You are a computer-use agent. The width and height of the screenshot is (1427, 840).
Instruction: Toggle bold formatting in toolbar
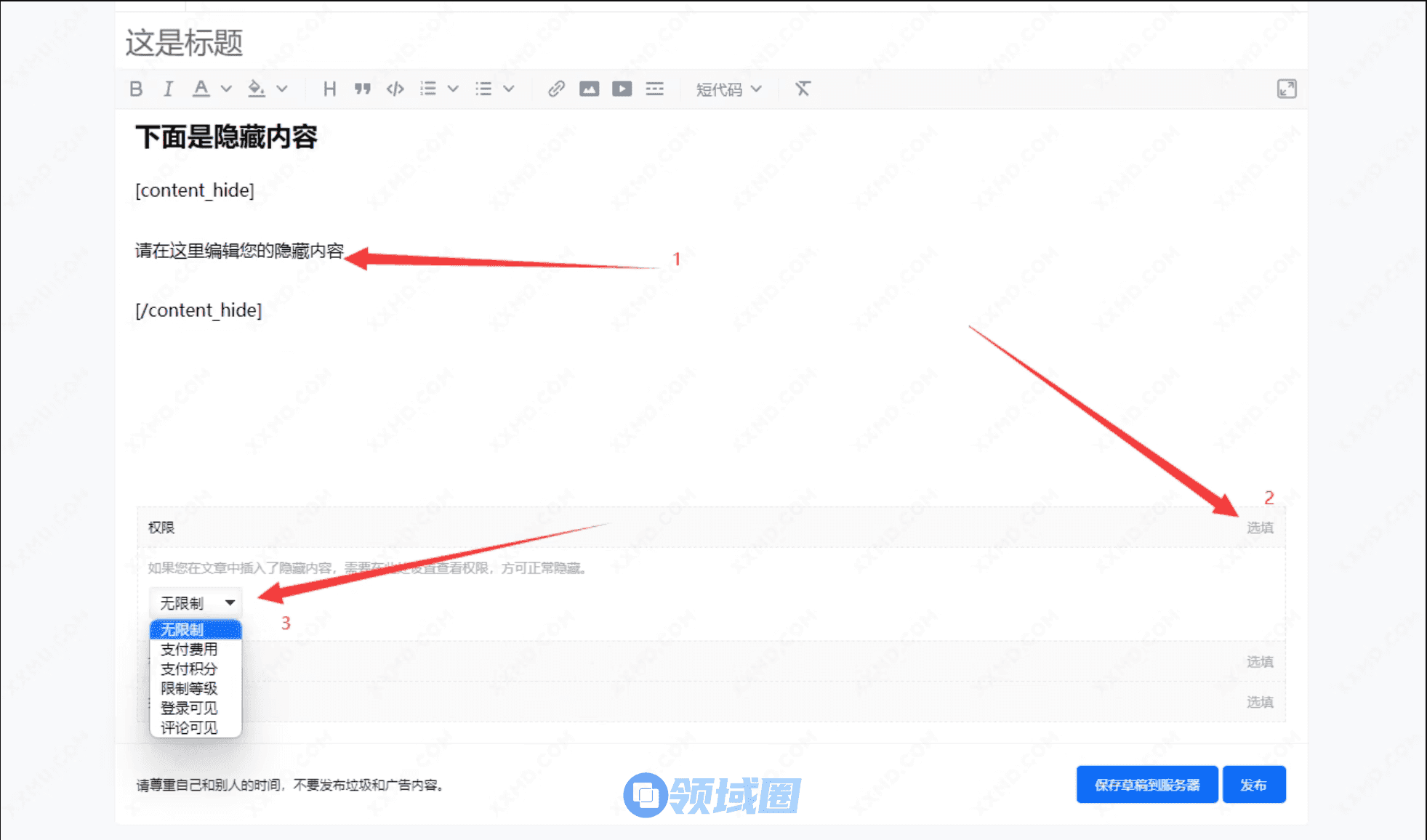click(x=136, y=89)
